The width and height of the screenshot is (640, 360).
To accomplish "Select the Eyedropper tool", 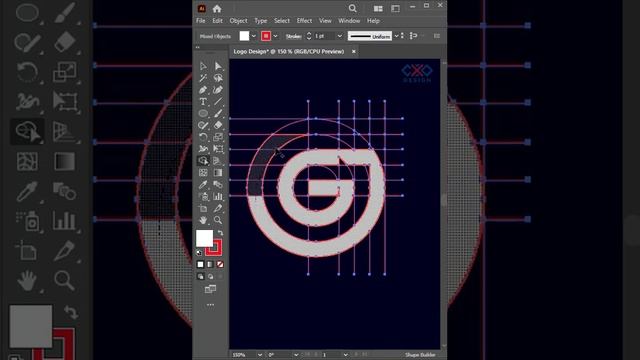I will 203,184.
